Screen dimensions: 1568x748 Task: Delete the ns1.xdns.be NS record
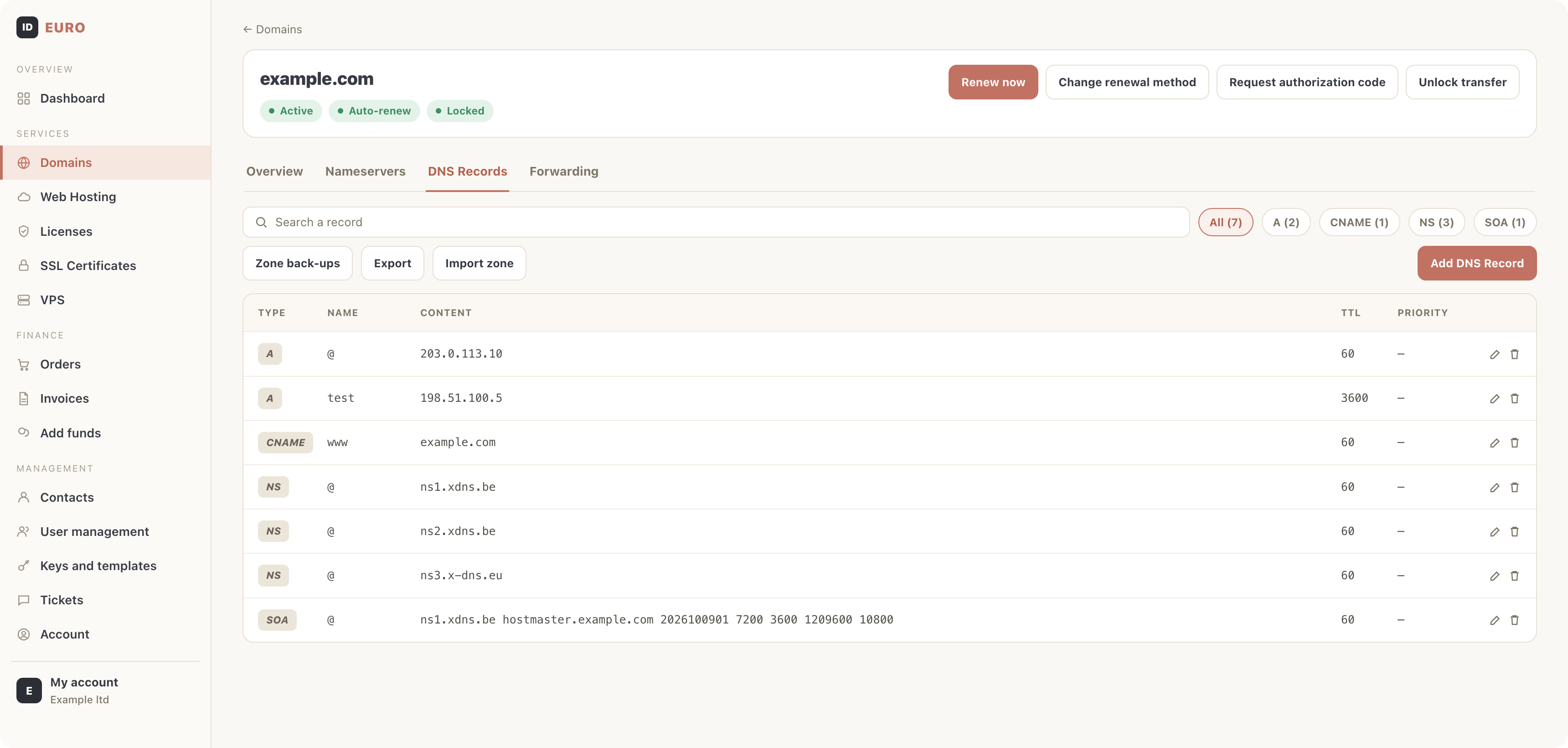pos(1514,487)
